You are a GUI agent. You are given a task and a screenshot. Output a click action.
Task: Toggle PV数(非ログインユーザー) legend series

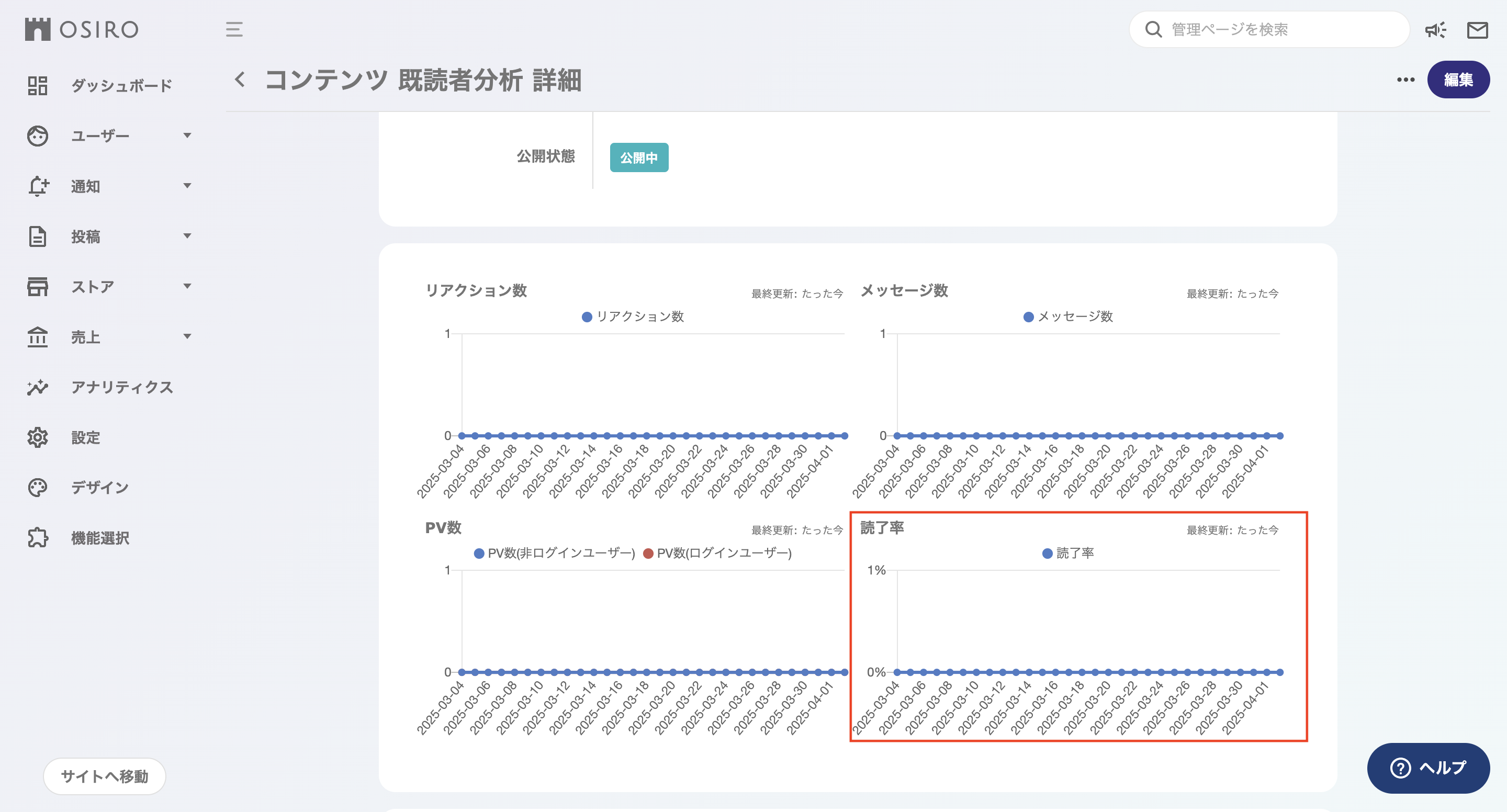(x=554, y=553)
